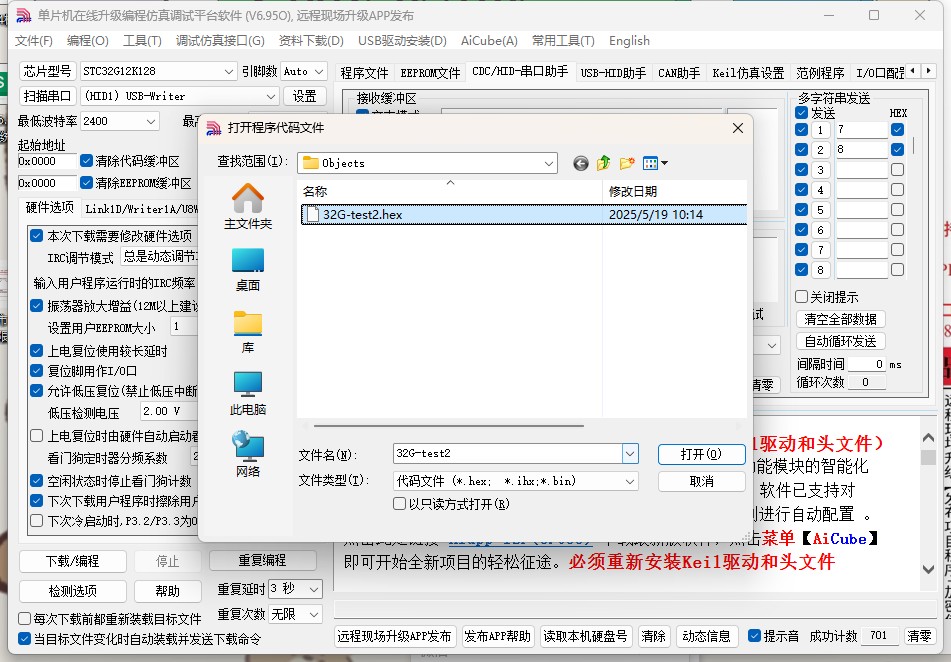The height and width of the screenshot is (662, 951).
Task: Toggle 清除代码缓冲区 checkbox
Action: pyautogui.click(x=86, y=161)
